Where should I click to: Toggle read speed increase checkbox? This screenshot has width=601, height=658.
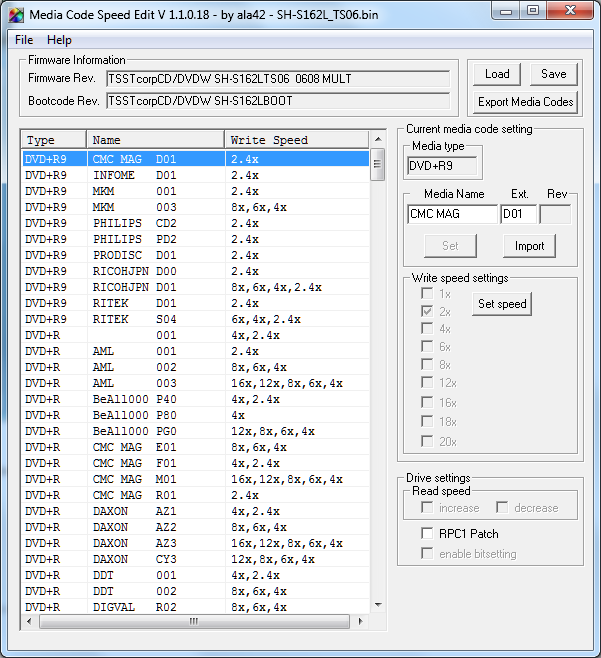tap(427, 508)
